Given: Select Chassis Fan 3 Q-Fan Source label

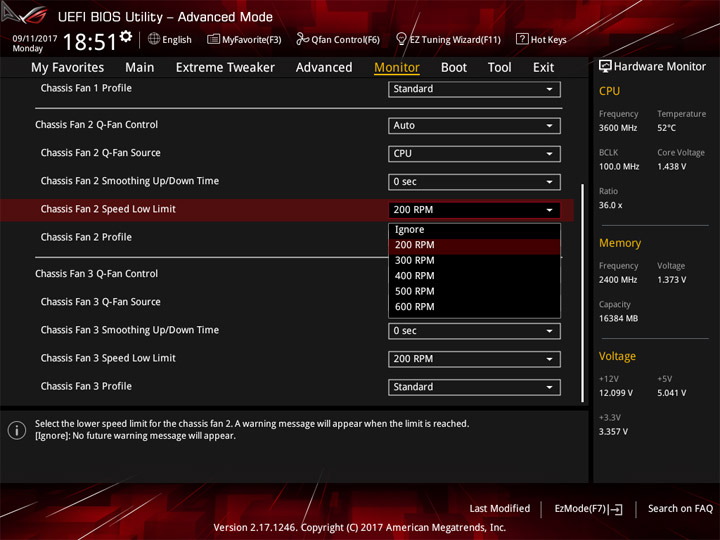Looking at the screenshot, I should point(100,302).
